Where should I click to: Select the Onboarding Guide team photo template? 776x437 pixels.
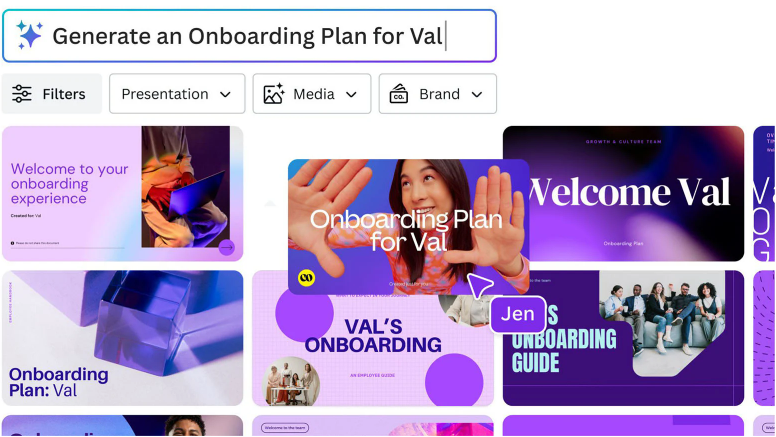point(624,338)
